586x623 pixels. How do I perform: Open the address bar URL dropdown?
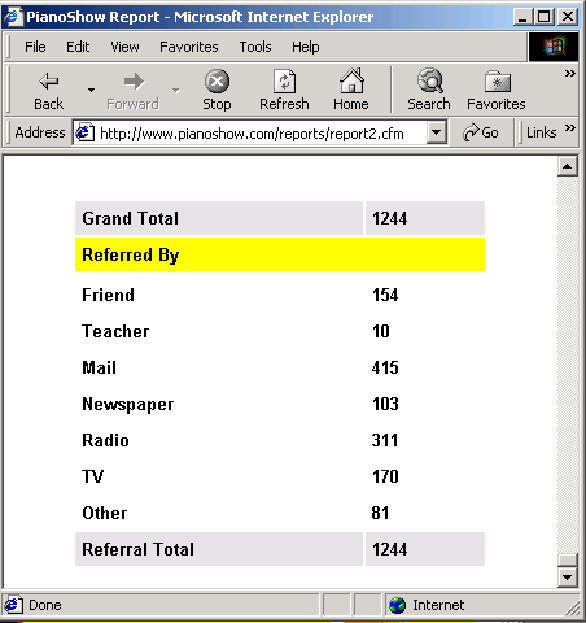[437, 132]
